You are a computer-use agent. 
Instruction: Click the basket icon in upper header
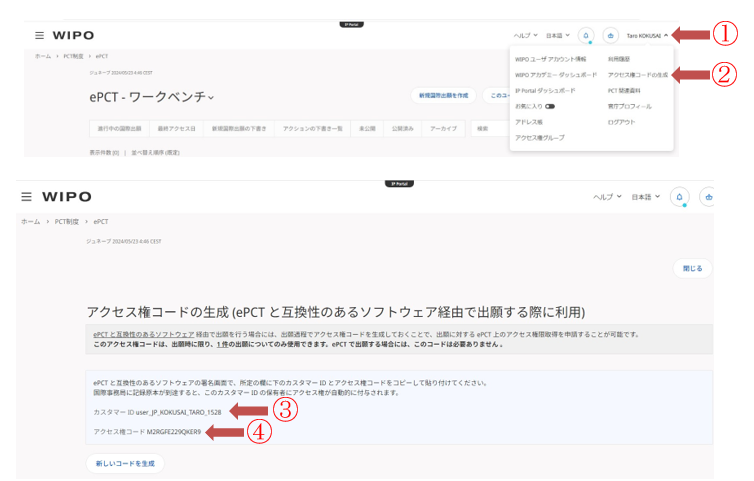[x=610, y=35]
